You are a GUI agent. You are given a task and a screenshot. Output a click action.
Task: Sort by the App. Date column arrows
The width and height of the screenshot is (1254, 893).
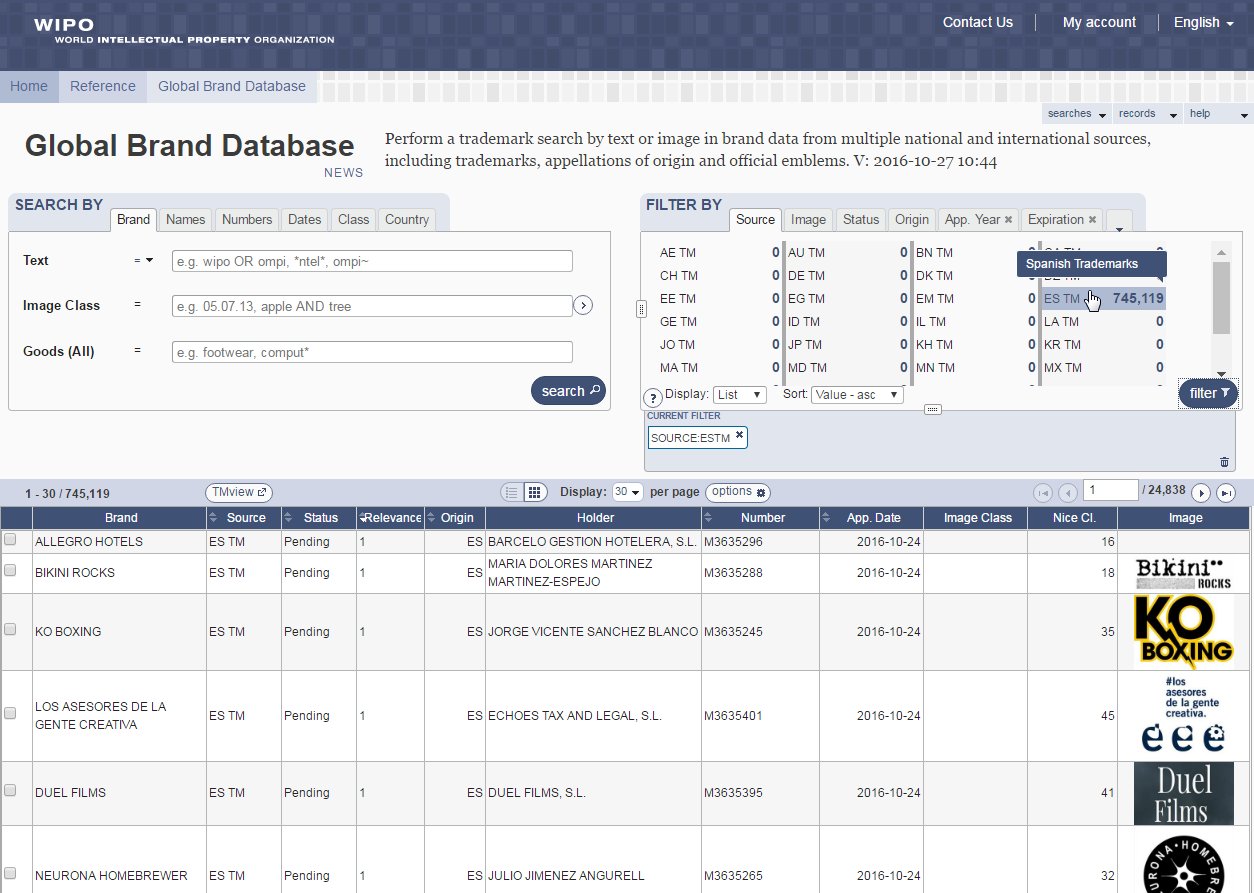tap(827, 518)
